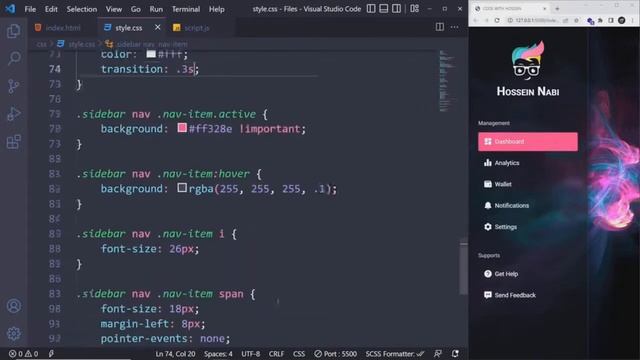Click the split editor right icon
The width and height of the screenshot is (640, 360).
coord(440,27)
